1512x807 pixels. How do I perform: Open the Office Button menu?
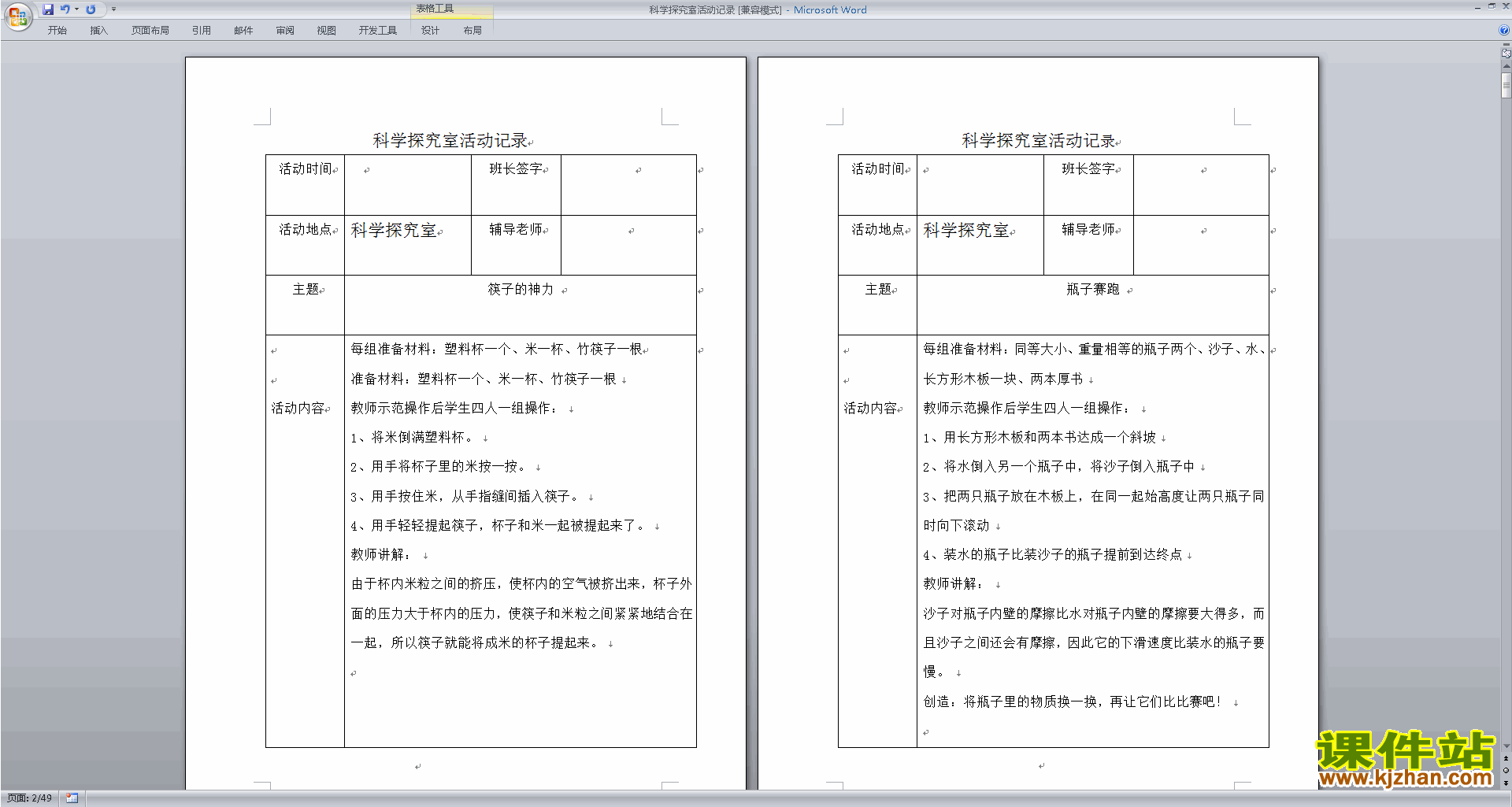tap(17, 16)
